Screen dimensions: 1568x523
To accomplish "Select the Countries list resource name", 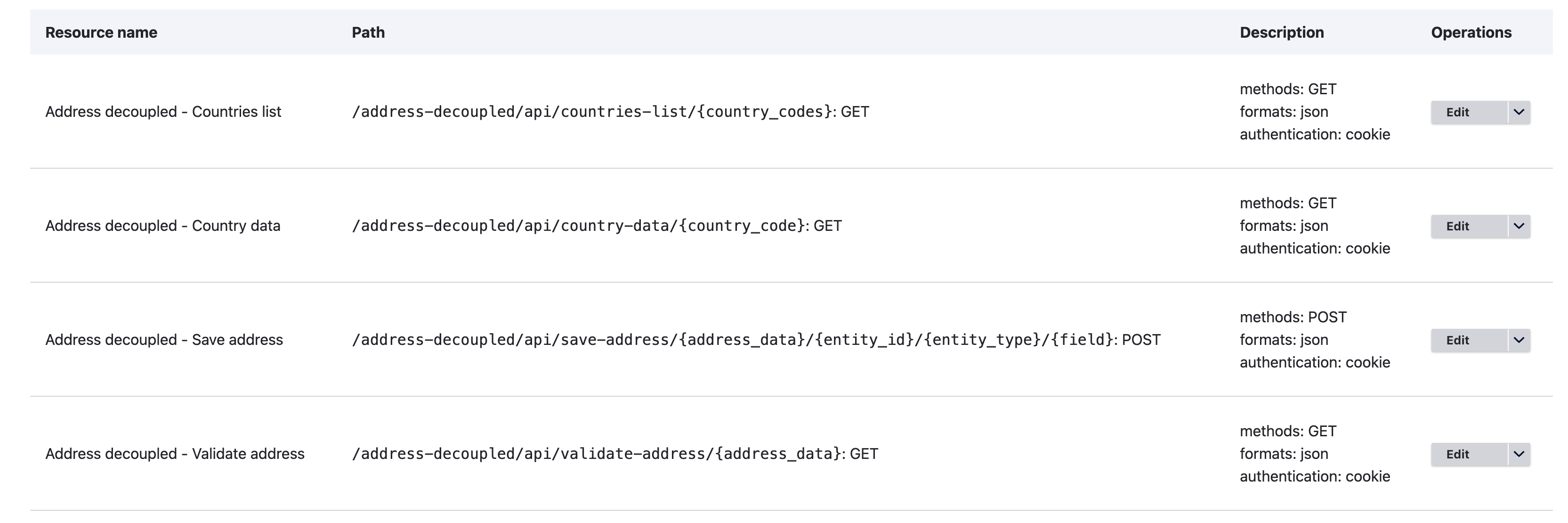I will pos(163,112).
